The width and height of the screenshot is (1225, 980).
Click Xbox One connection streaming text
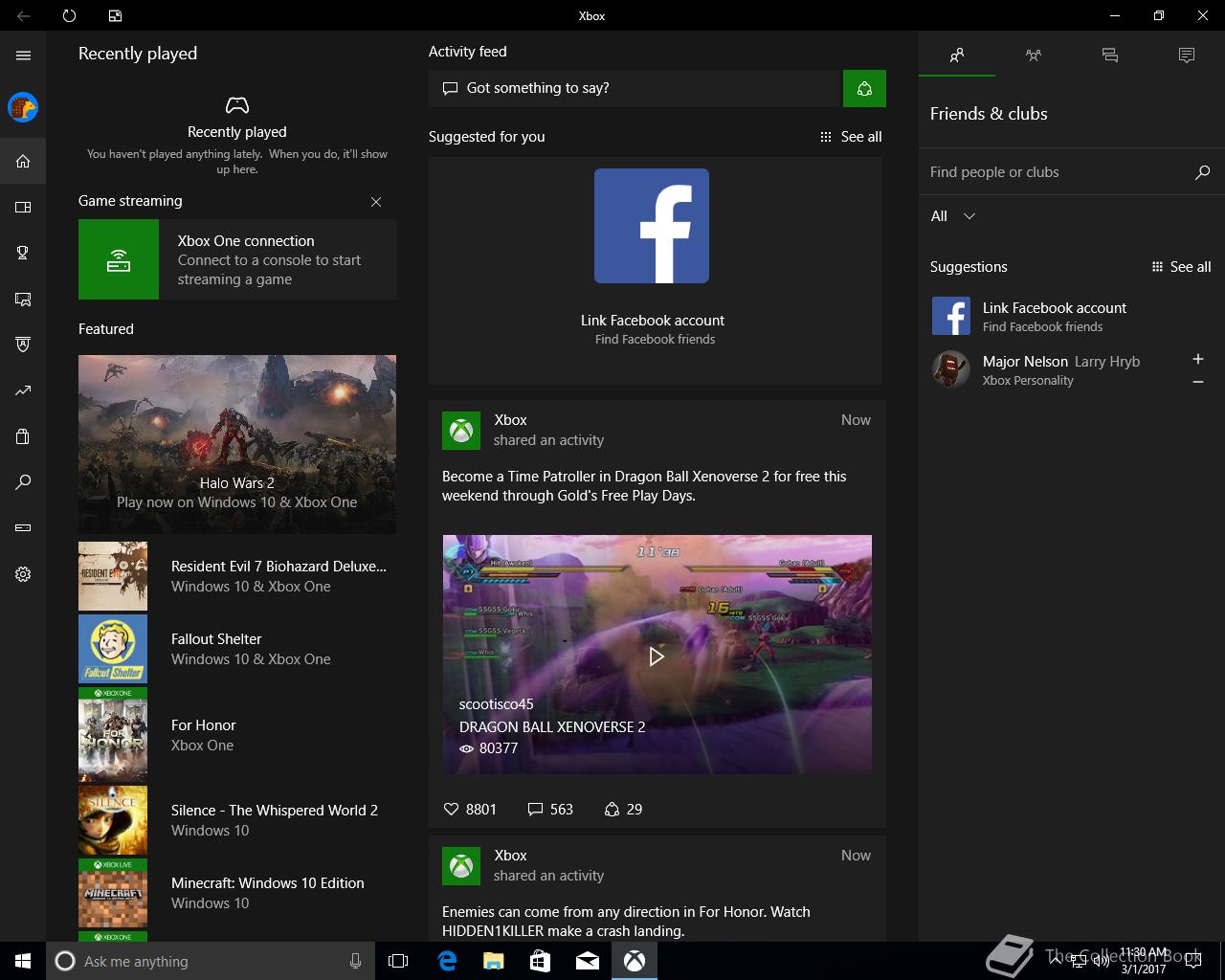point(270,259)
